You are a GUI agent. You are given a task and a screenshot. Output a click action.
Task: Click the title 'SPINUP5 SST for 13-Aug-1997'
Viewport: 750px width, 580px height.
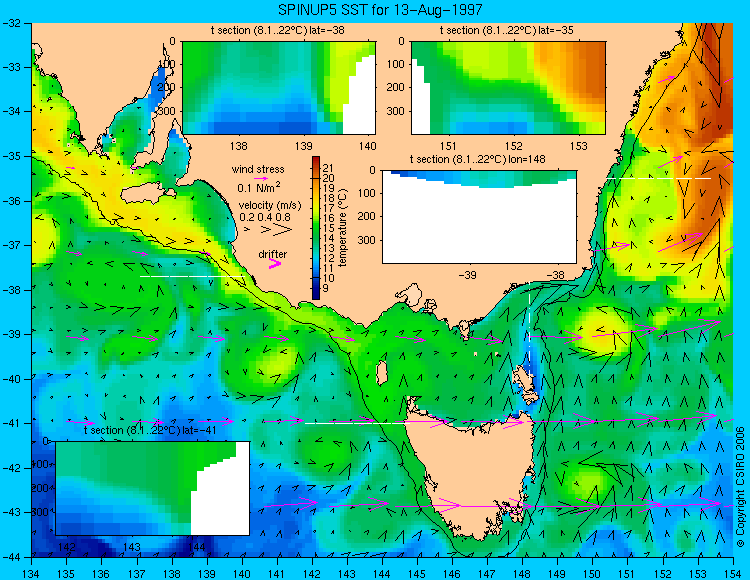click(x=380, y=9)
